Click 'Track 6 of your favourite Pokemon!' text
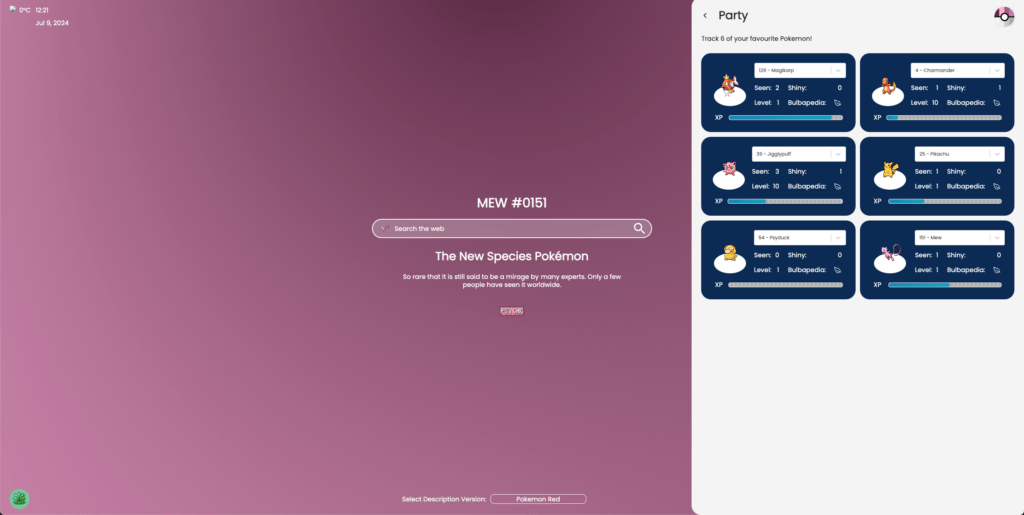The width and height of the screenshot is (1024, 515). point(756,39)
